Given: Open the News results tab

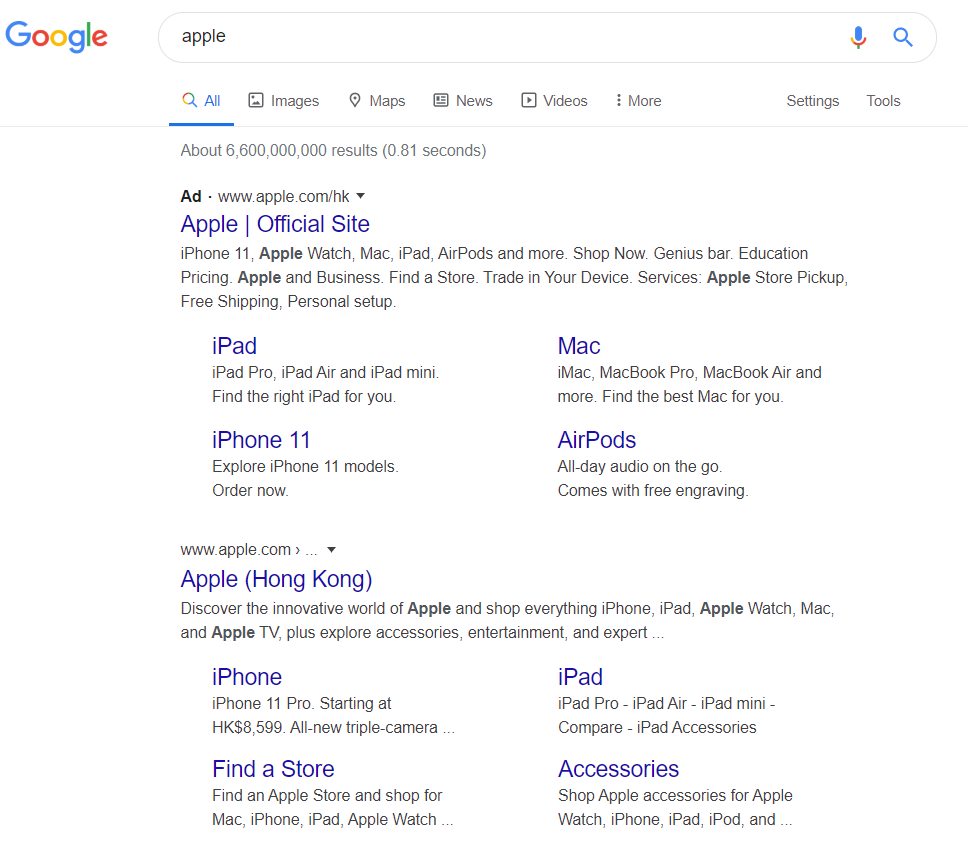Looking at the screenshot, I should [x=463, y=101].
